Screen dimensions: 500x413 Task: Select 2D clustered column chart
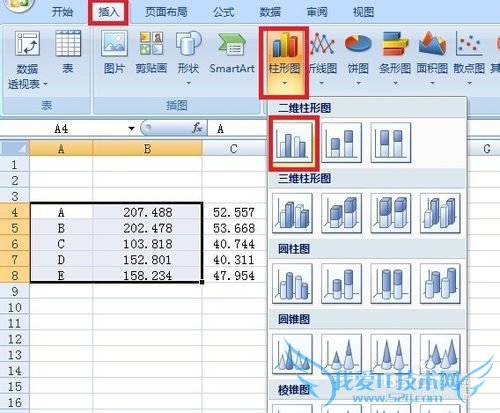click(293, 142)
